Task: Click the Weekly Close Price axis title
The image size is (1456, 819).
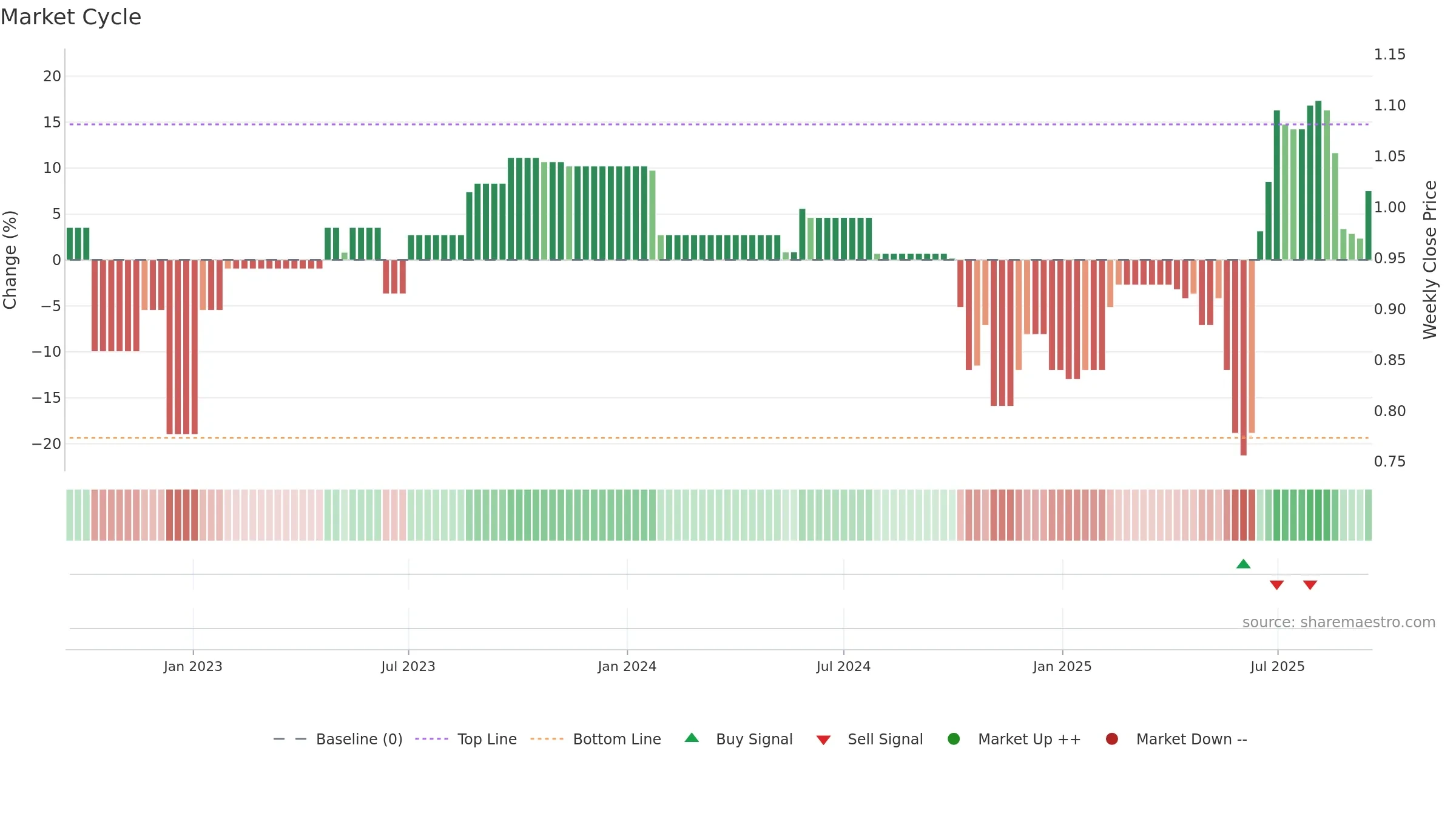Action: coord(1430,260)
